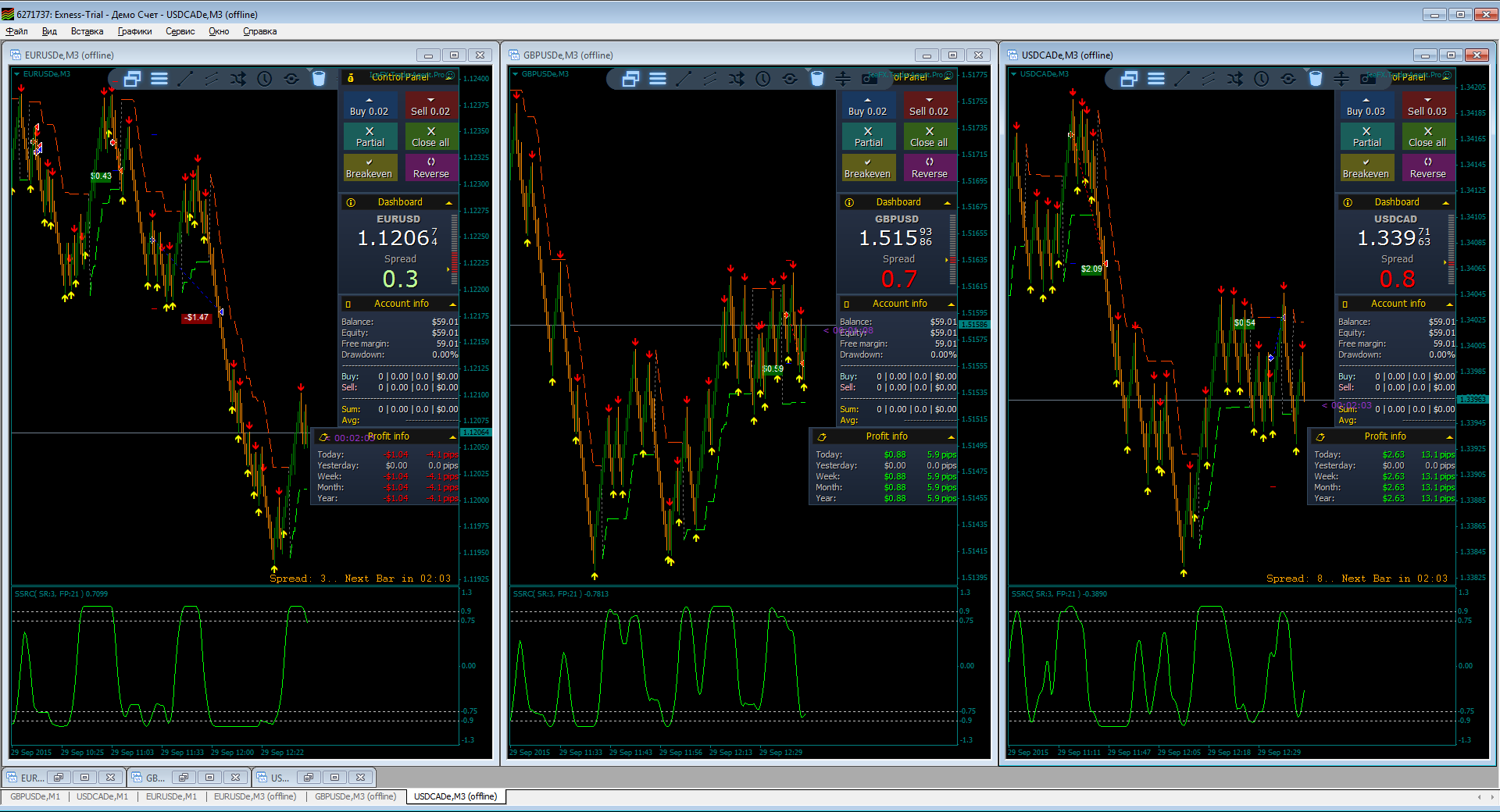1500x812 pixels.
Task: Click trash bin icon in GBPUSD toolbar
Action: (x=817, y=79)
